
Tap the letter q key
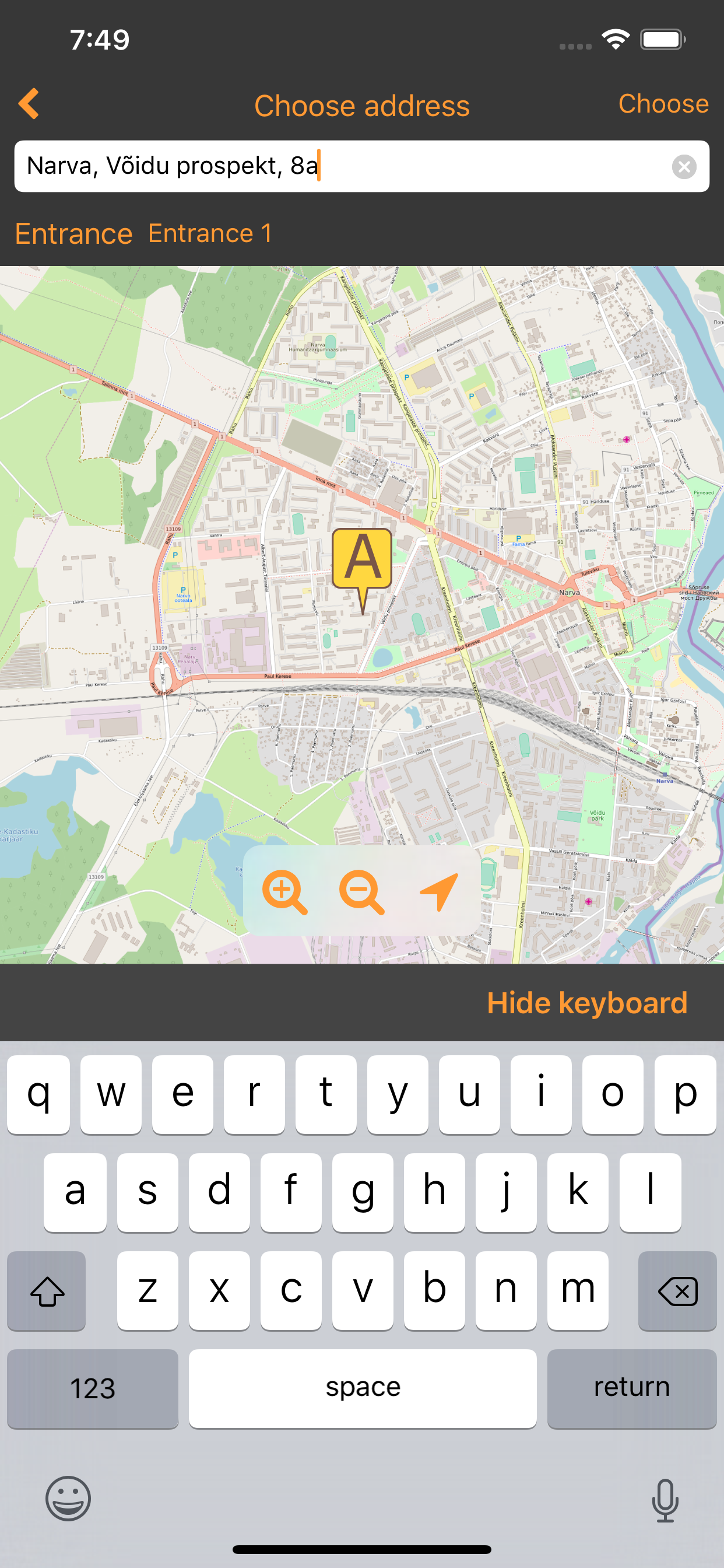click(38, 1094)
